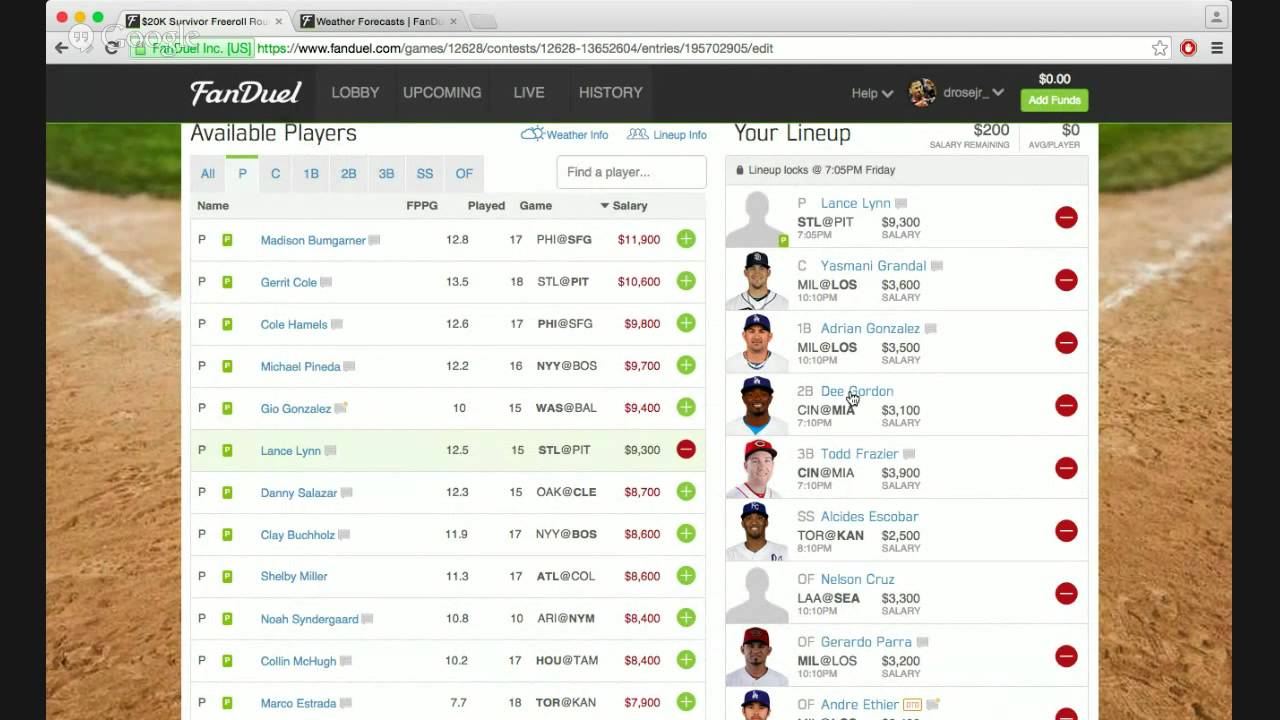1280x720 pixels.
Task: Open Lineup Info link
Action: tap(667, 134)
